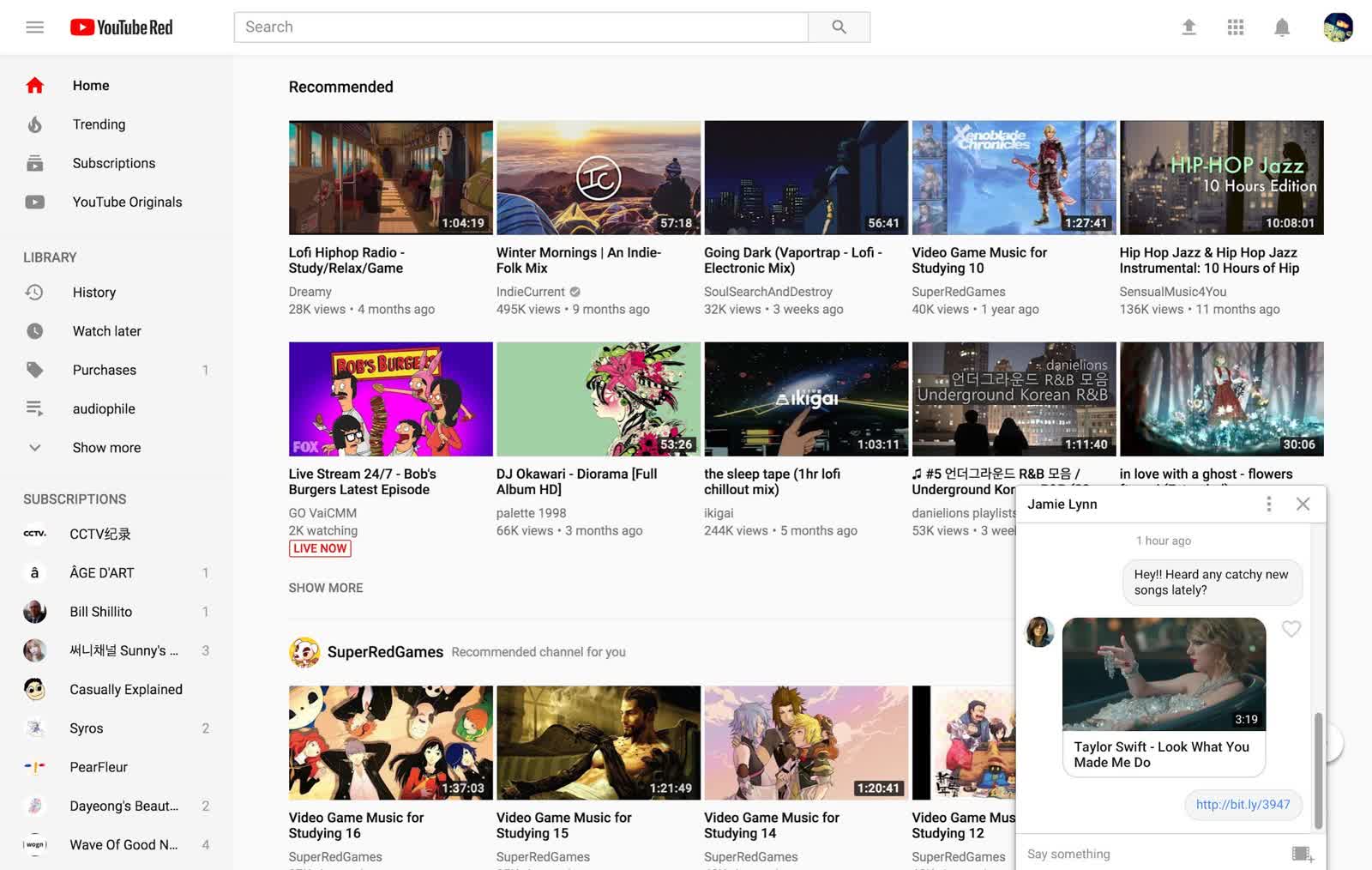Screen dimensions: 1372x870
Task: Click the share video icon in chat input
Action: [1303, 854]
